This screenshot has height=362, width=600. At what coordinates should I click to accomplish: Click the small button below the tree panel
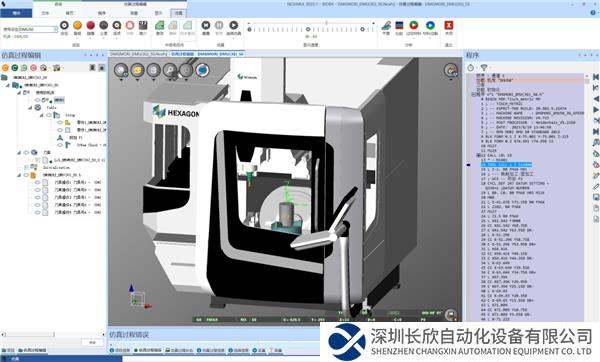(x=92, y=342)
